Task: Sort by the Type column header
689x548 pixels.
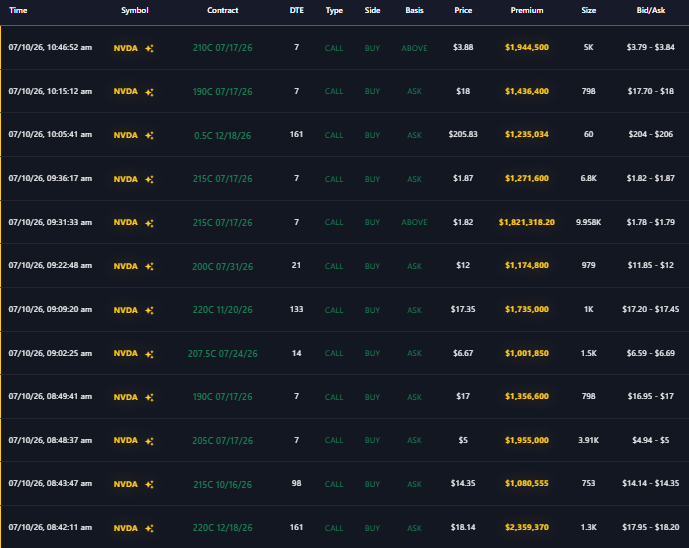Action: (334, 10)
